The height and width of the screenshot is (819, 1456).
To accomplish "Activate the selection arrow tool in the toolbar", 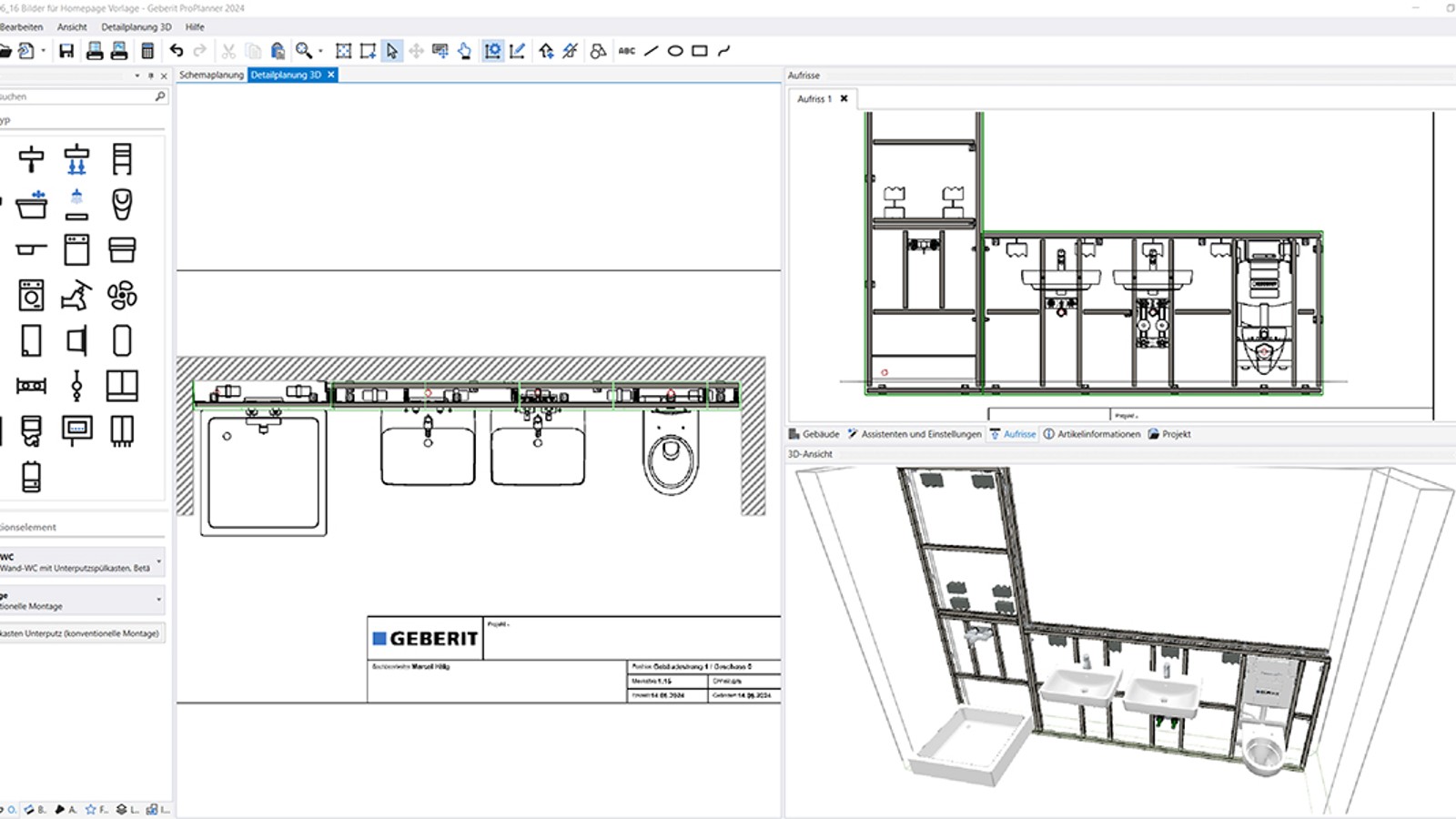I will 391,52.
